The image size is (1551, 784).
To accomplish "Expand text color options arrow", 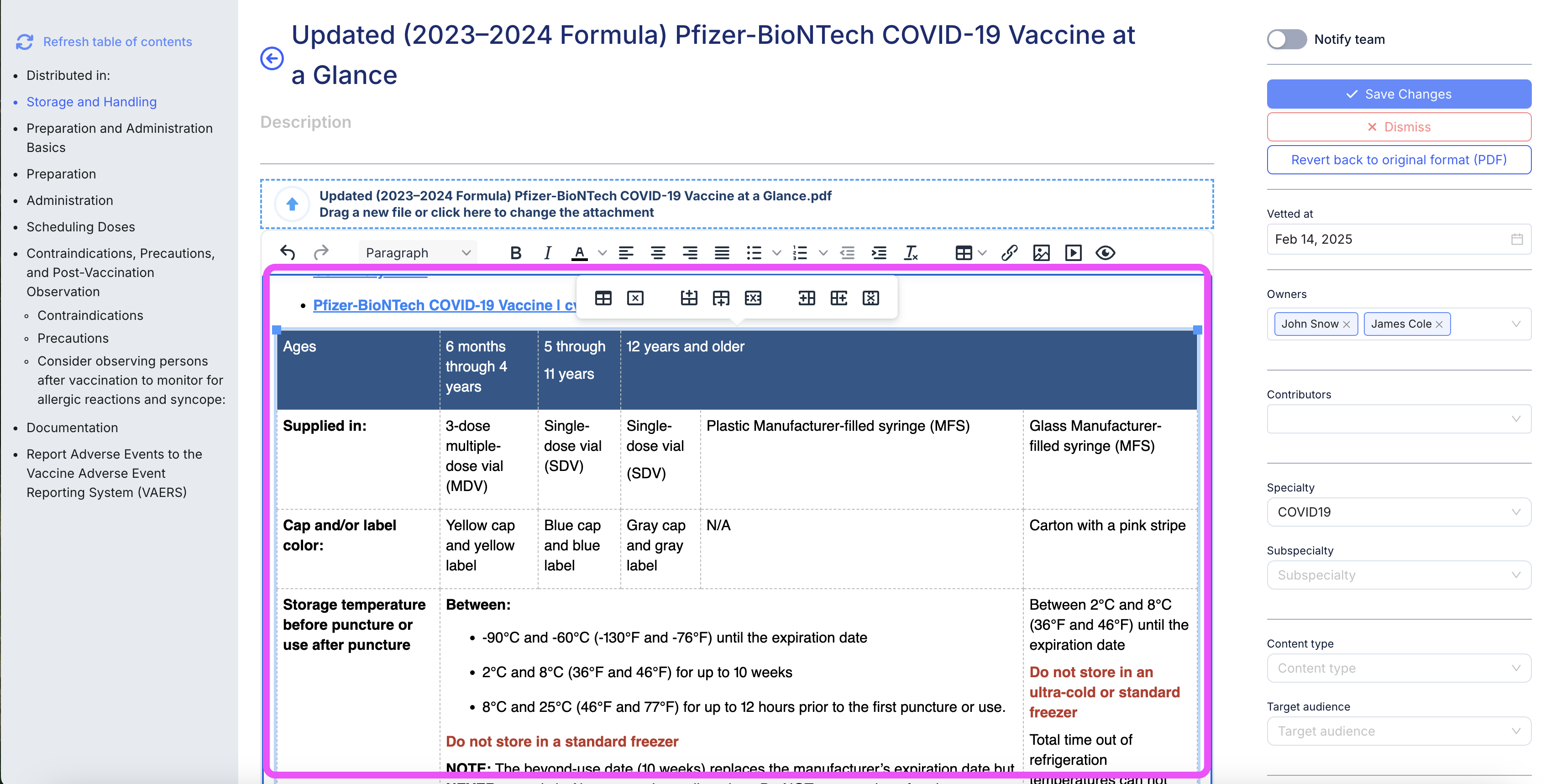I will (602, 253).
